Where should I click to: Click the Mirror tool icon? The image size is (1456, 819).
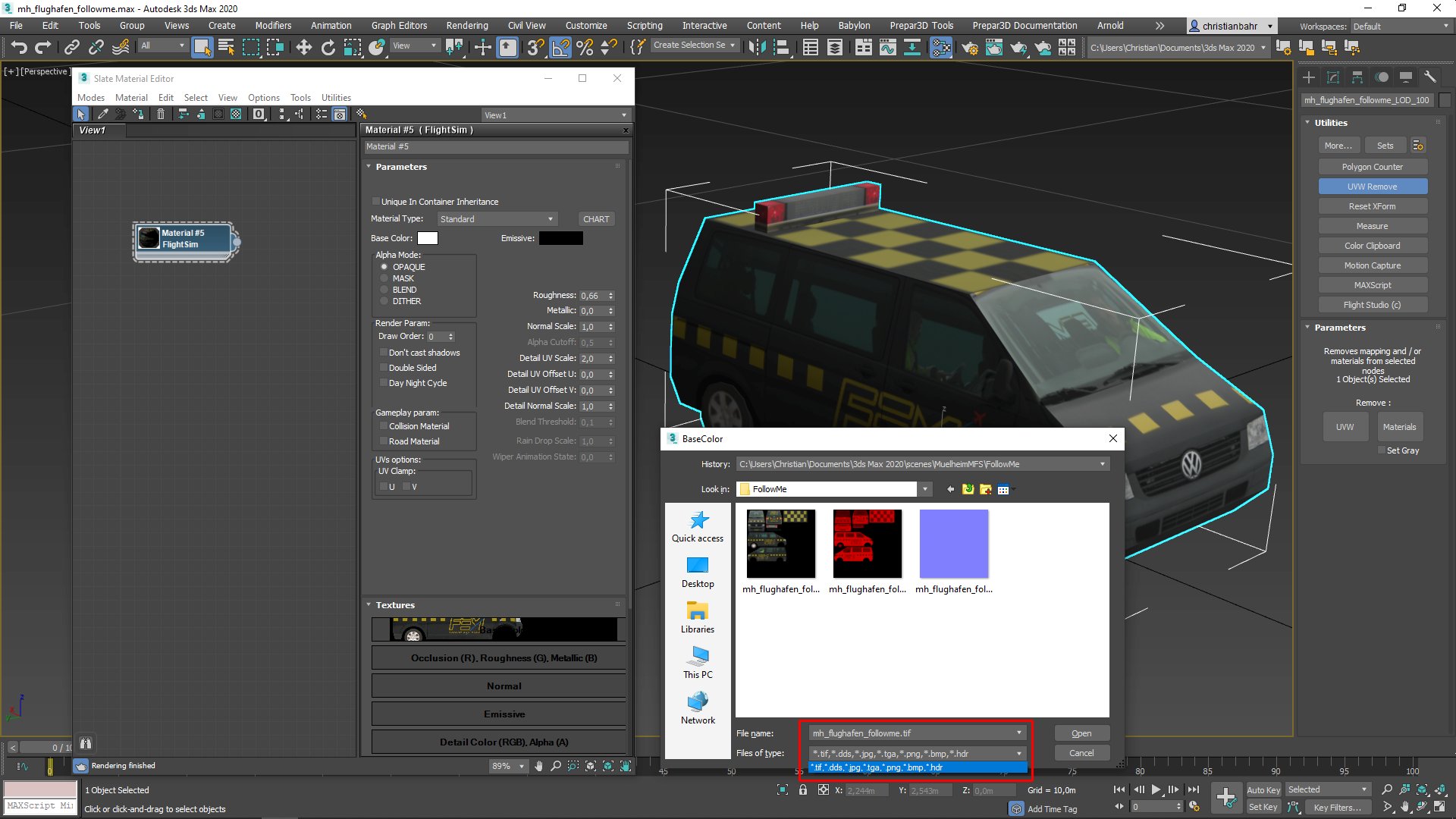tap(757, 48)
